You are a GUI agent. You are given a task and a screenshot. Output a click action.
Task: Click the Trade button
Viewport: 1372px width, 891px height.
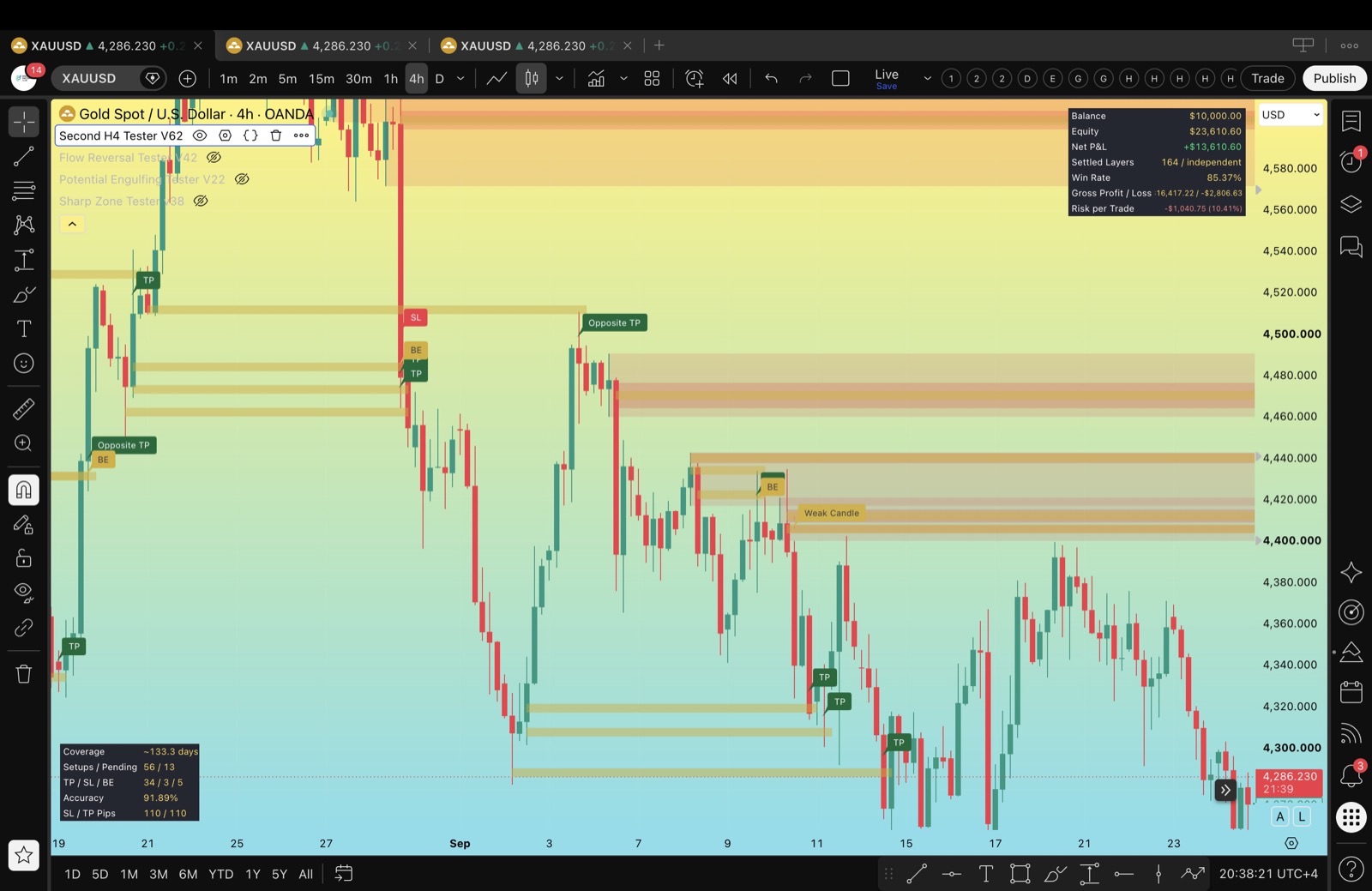(x=1267, y=79)
